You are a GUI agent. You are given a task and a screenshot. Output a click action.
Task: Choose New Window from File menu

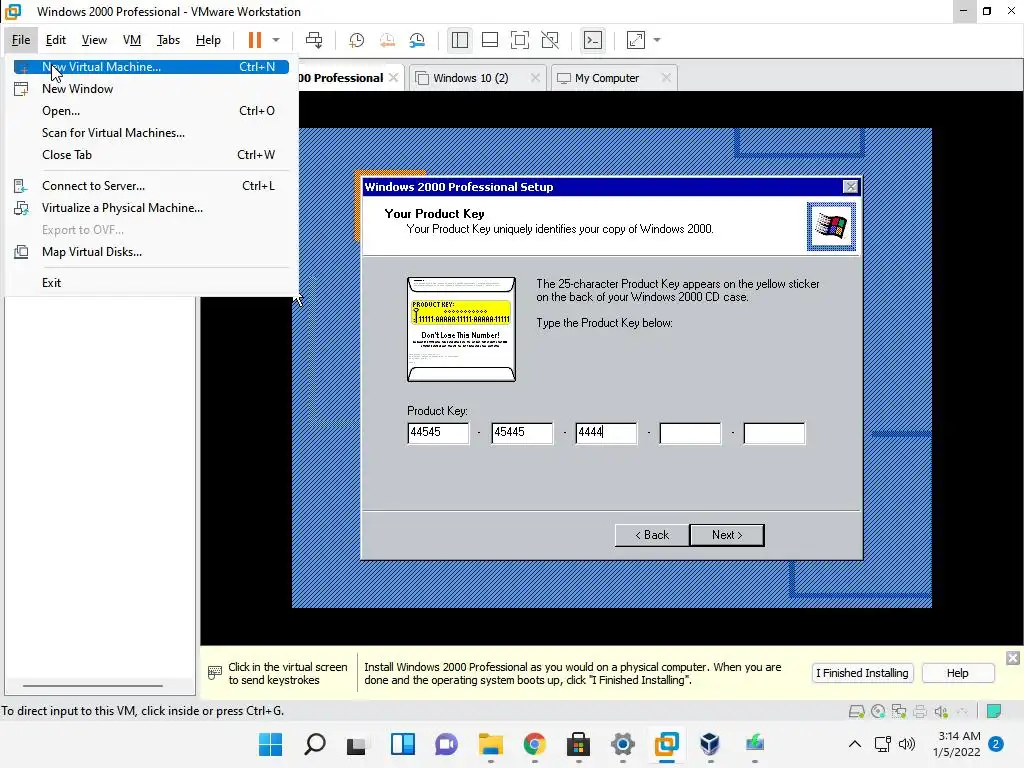coord(151,89)
